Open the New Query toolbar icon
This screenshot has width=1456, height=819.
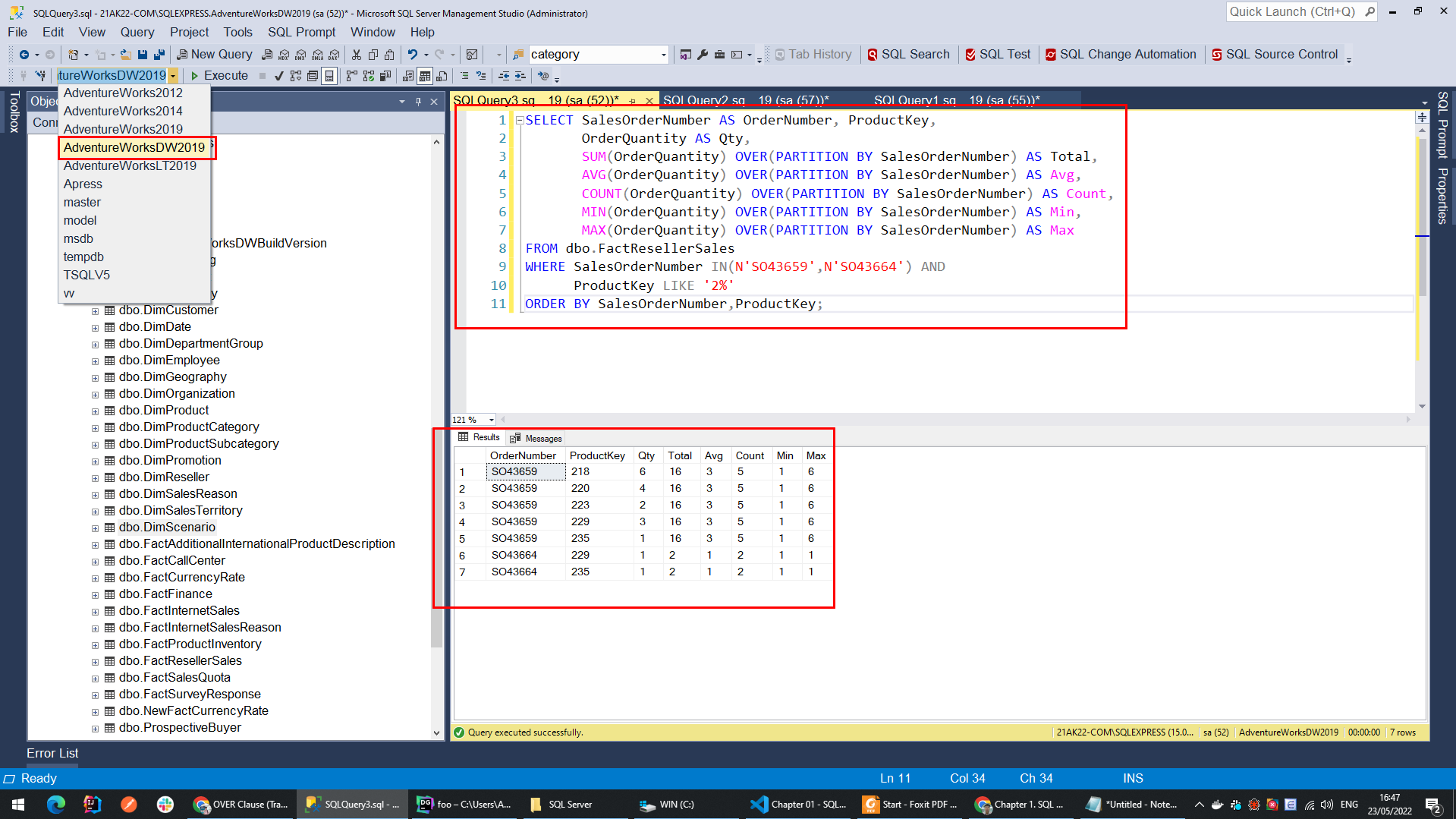click(215, 54)
